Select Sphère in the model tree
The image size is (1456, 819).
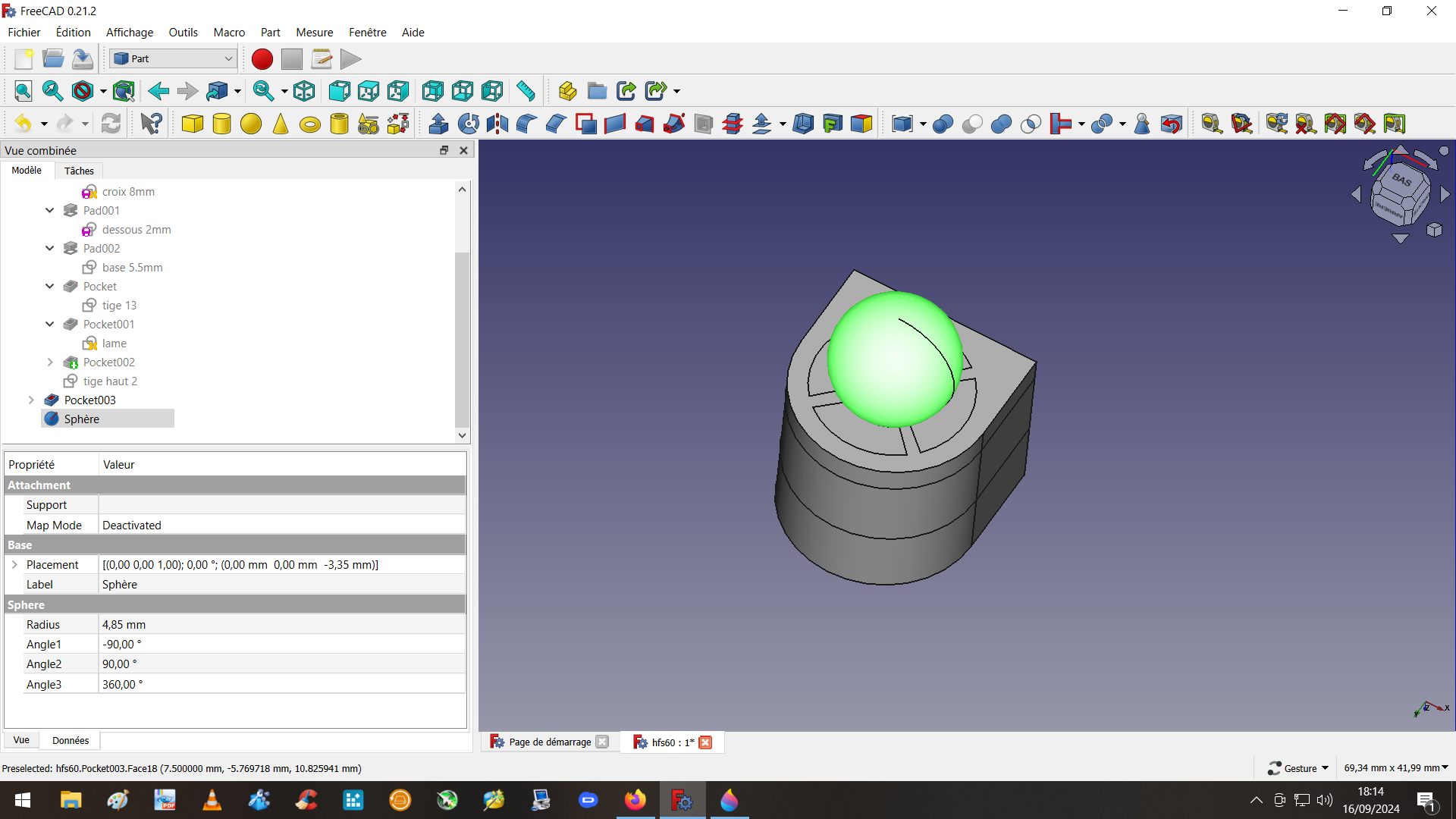pos(82,419)
